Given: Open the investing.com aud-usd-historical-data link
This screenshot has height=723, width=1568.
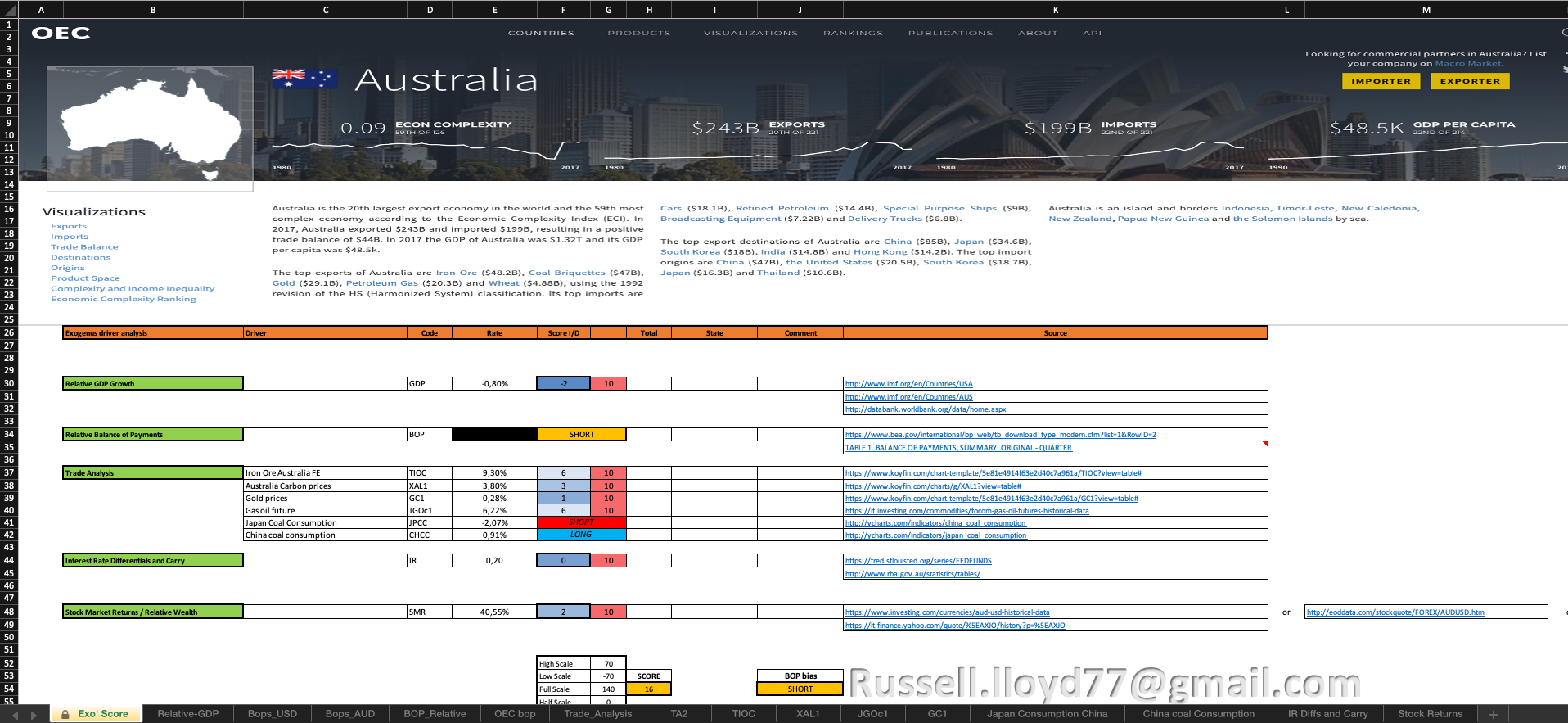Looking at the screenshot, I should (947, 612).
